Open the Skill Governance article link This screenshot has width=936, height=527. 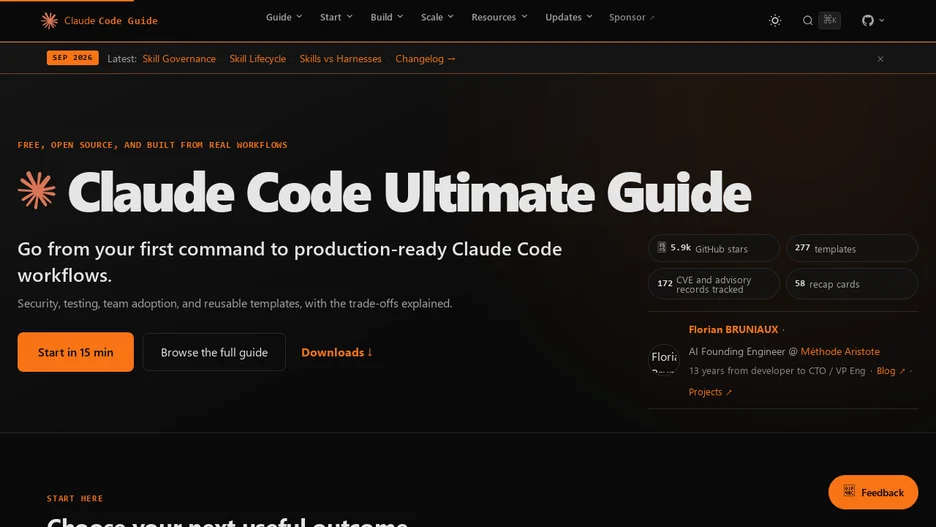(179, 58)
